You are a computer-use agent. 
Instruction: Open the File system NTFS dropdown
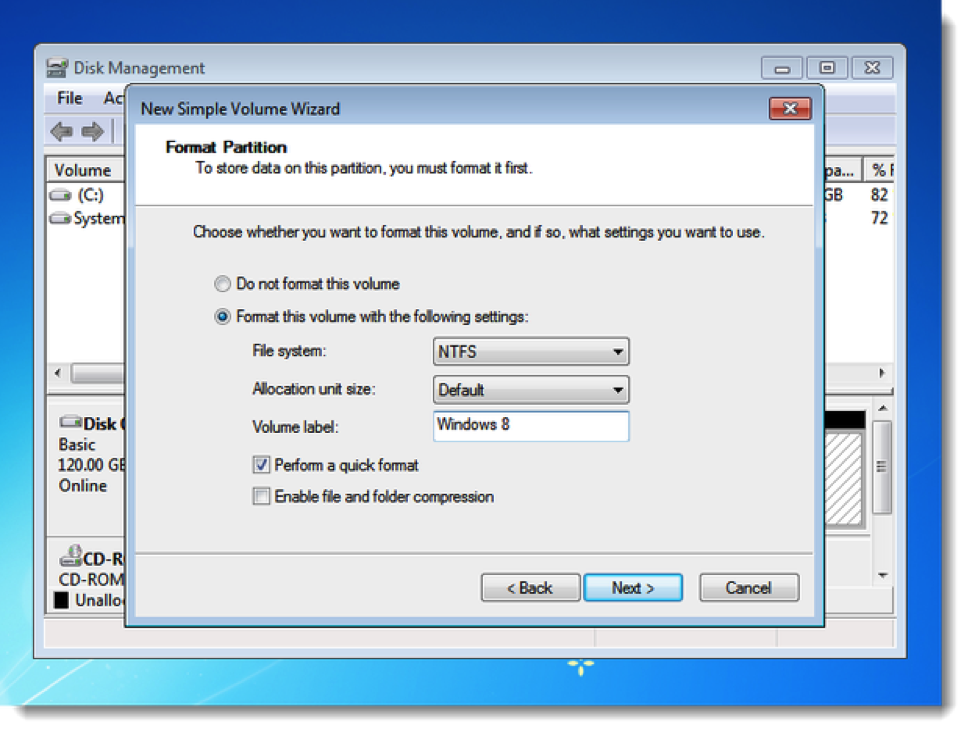[x=531, y=352]
